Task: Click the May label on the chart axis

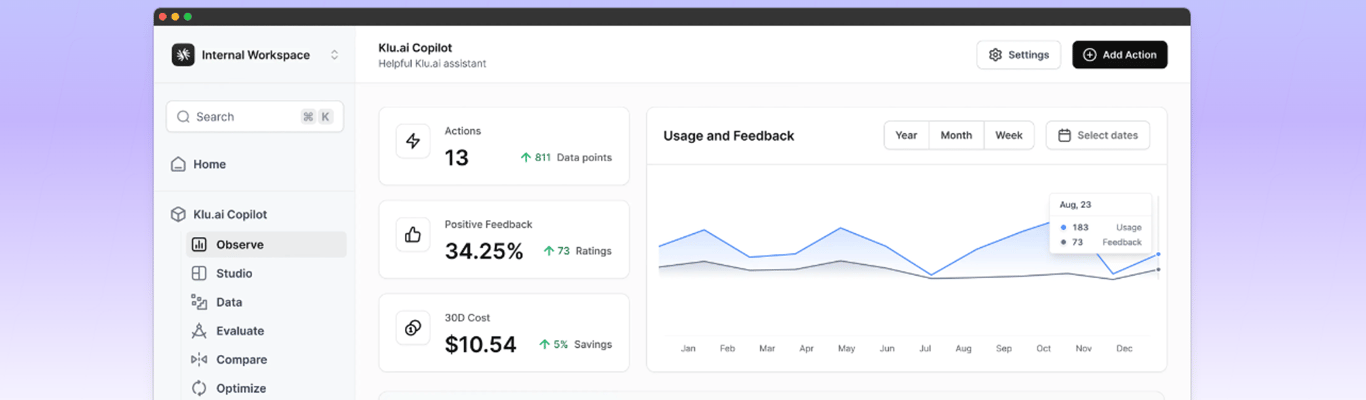Action: [x=846, y=349]
